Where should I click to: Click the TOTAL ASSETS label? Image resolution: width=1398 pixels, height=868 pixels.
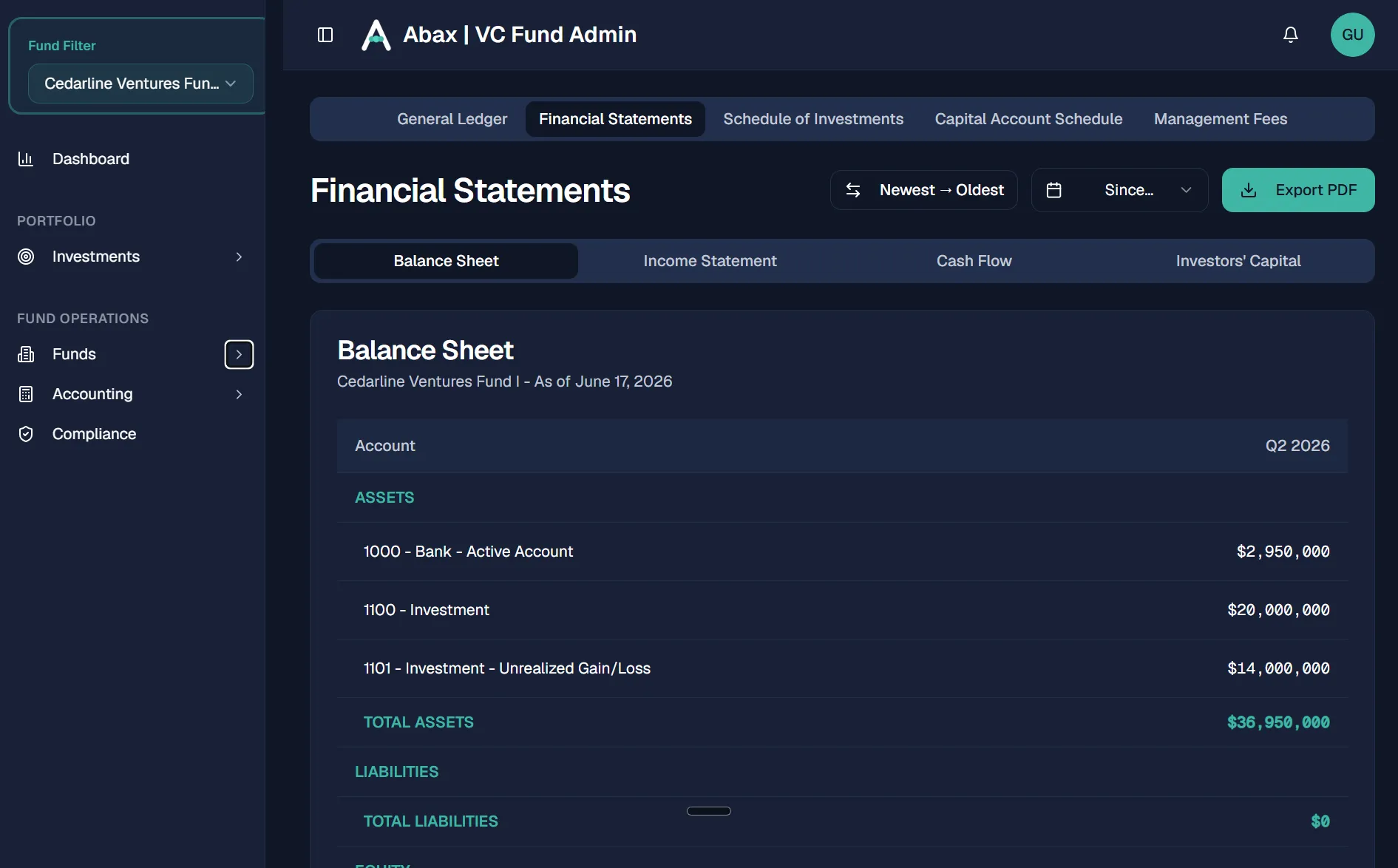coord(418,722)
